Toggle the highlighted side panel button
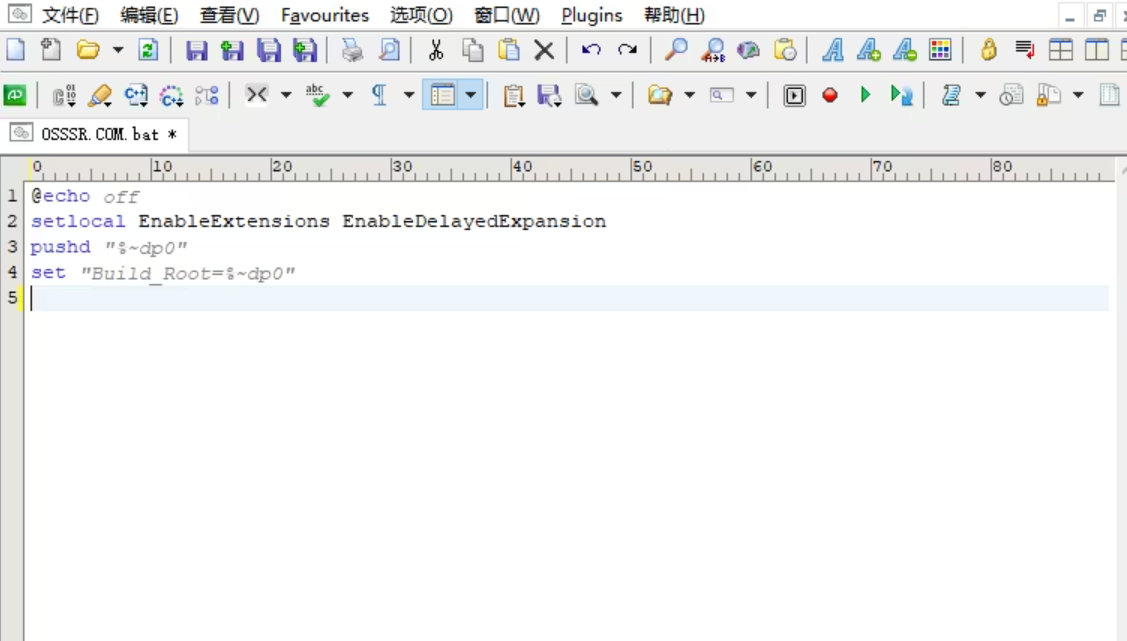The height and width of the screenshot is (641, 1127). coord(443,95)
